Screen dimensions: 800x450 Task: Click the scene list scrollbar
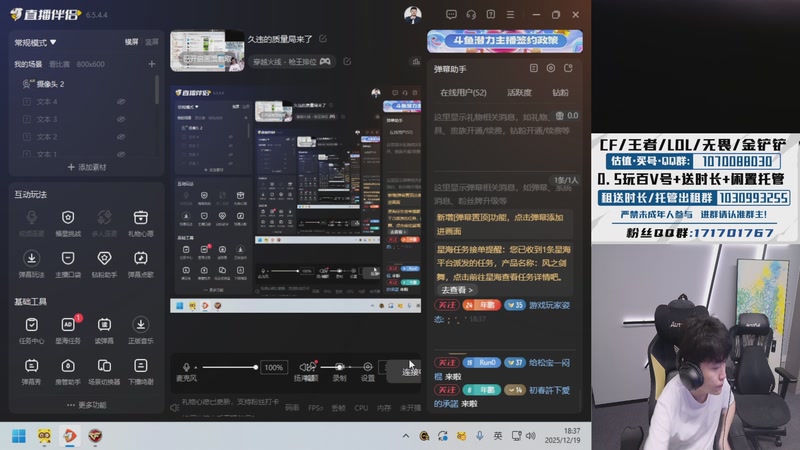pyautogui.click(x=157, y=89)
